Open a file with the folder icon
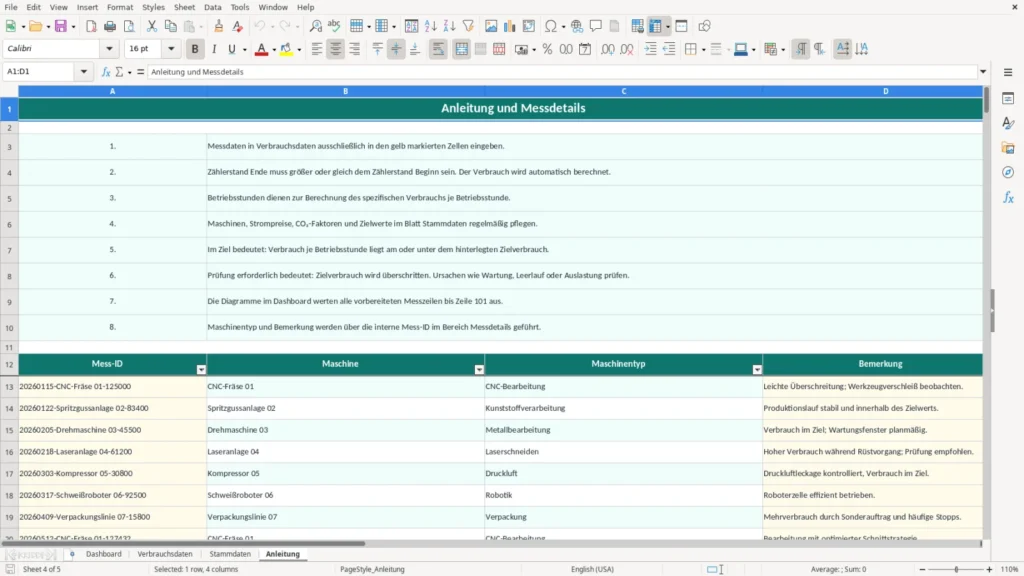Viewport: 1024px width, 576px height. 35,26
